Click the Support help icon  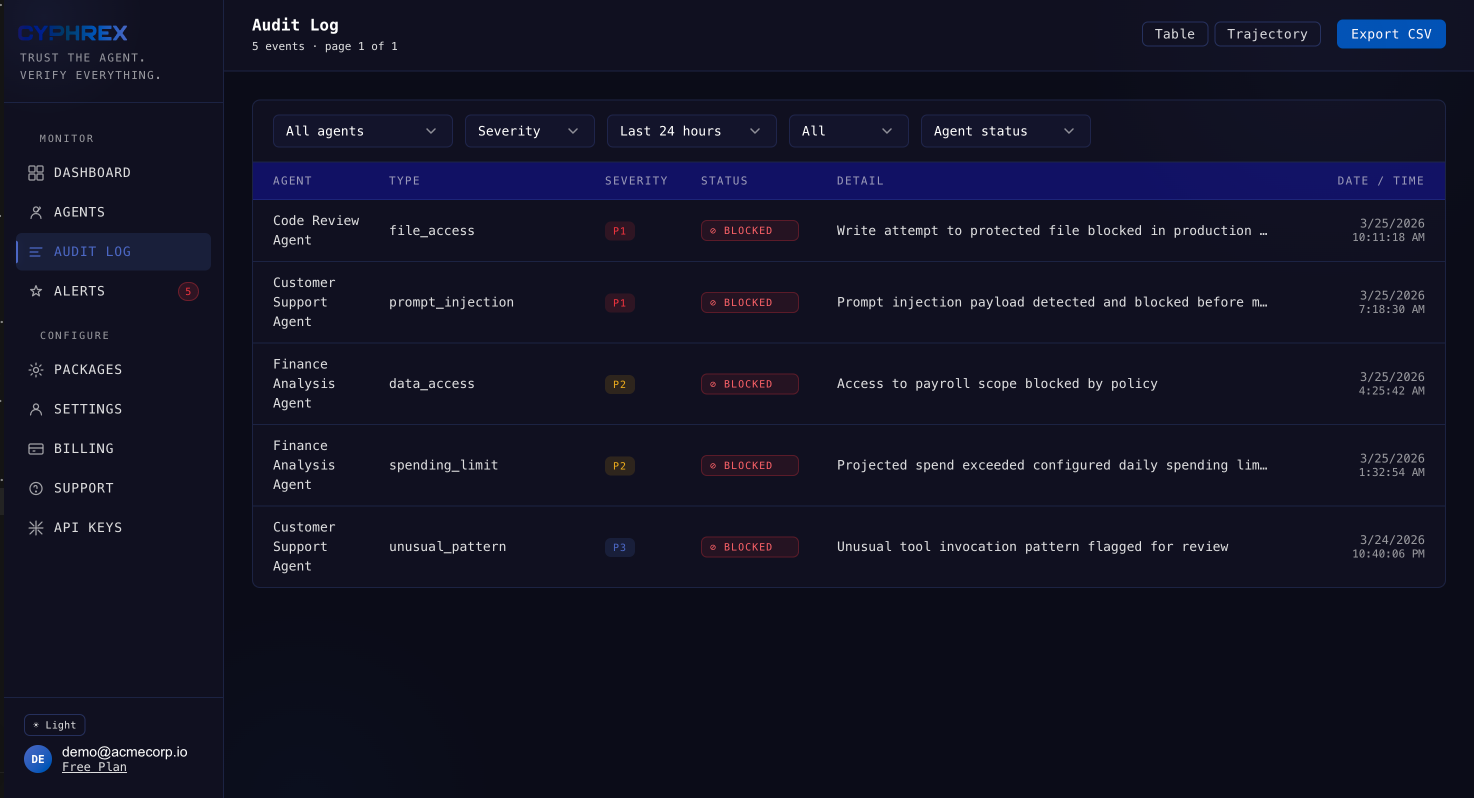click(x=36, y=487)
